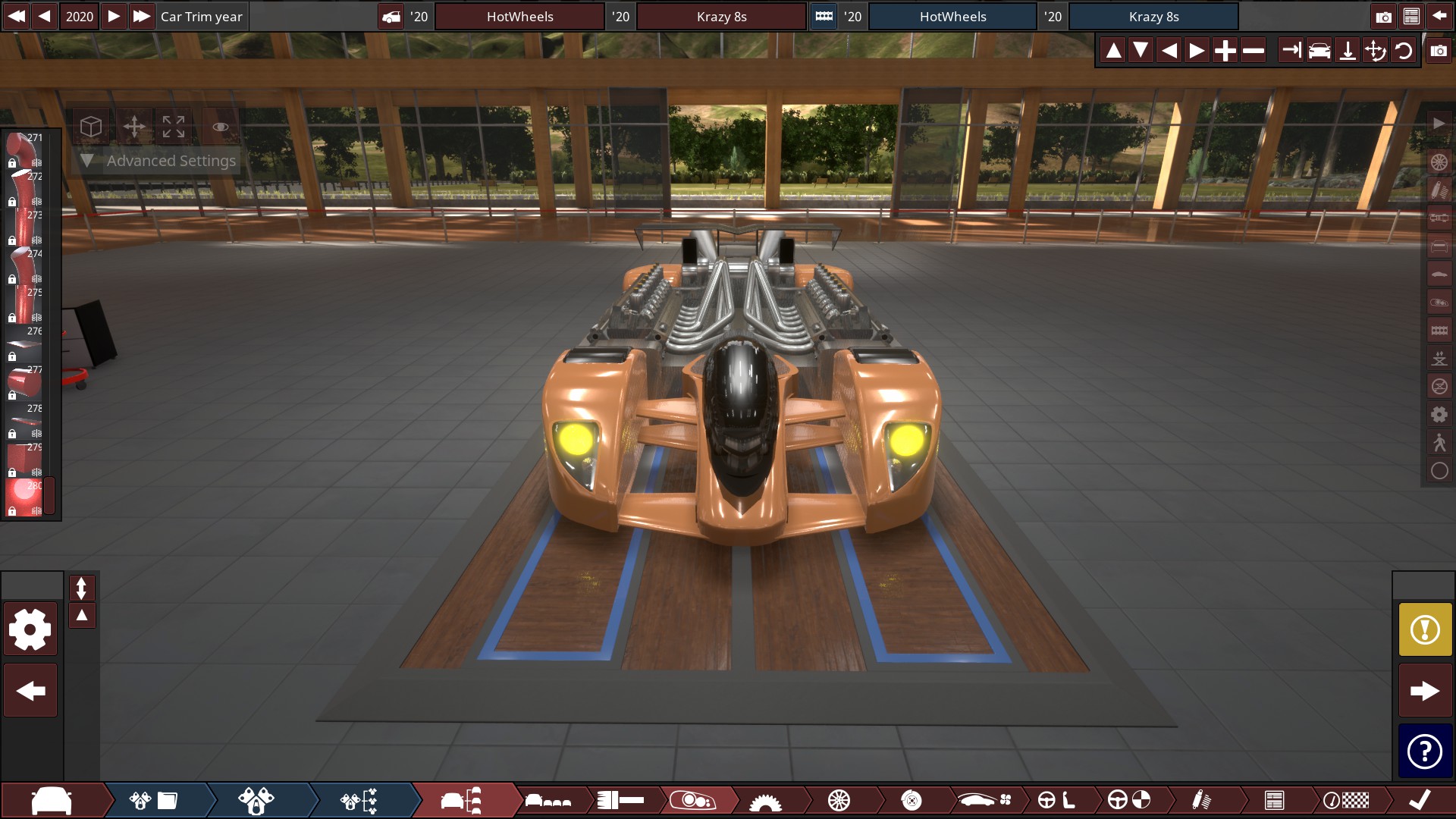
Task: Click the move-and-rotate fixture icon
Action: click(x=1375, y=51)
